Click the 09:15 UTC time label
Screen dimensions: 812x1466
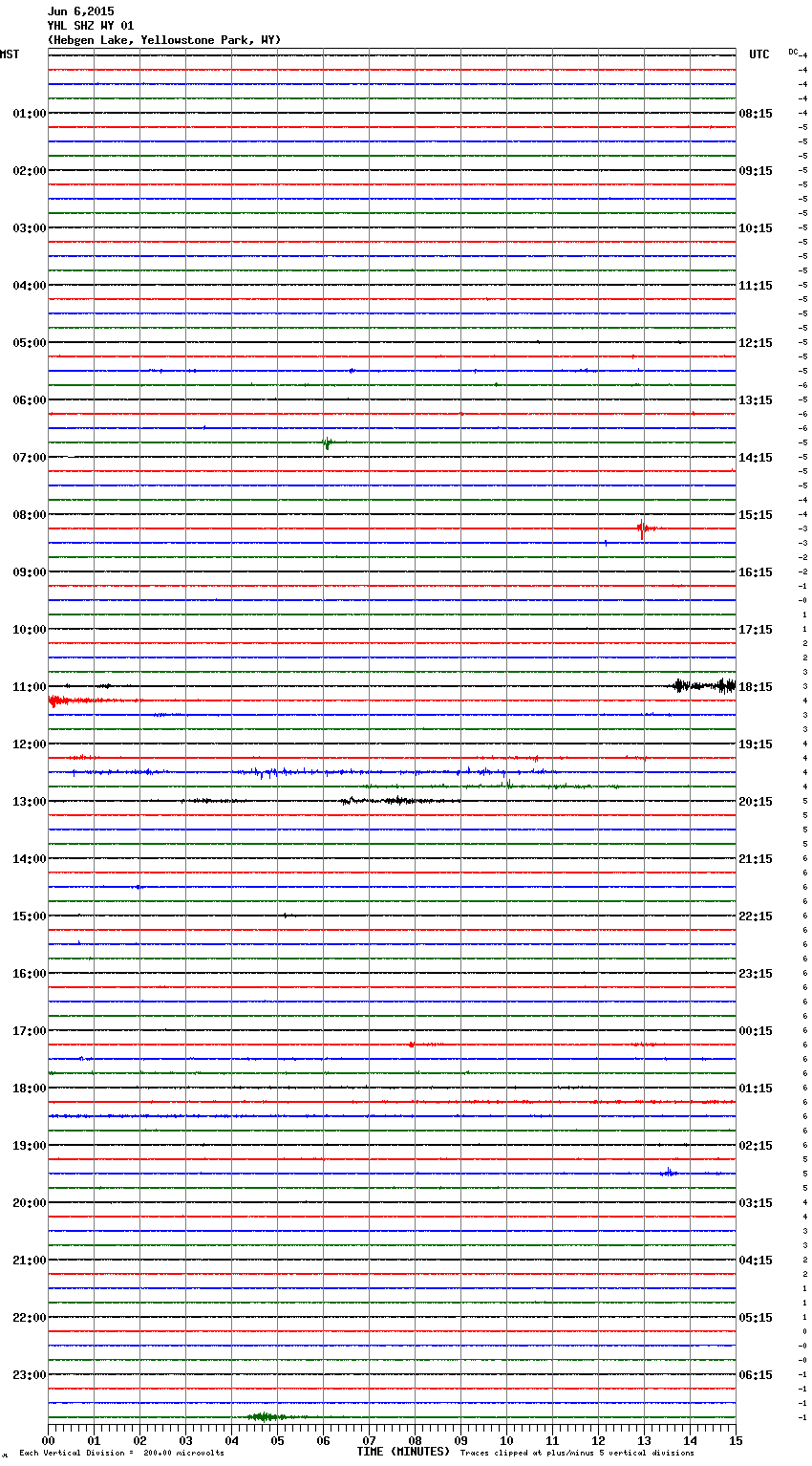pyautogui.click(x=756, y=171)
